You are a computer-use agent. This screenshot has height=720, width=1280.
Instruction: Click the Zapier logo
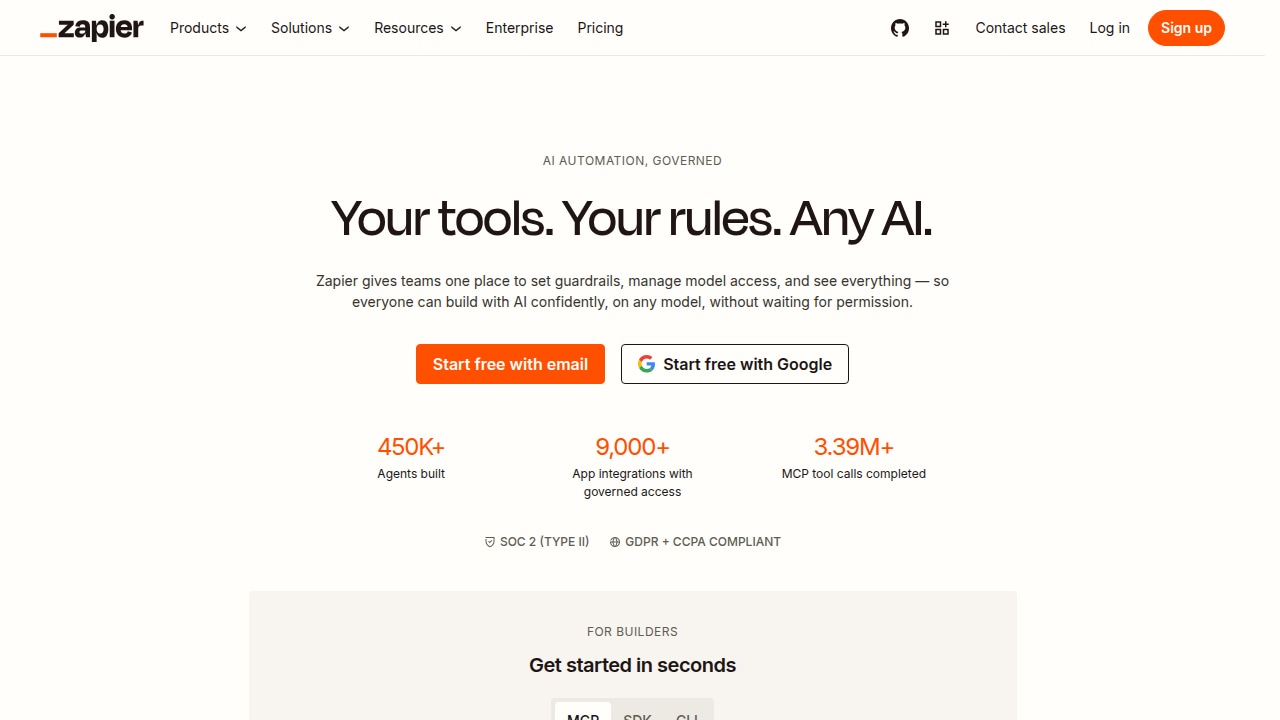click(92, 28)
